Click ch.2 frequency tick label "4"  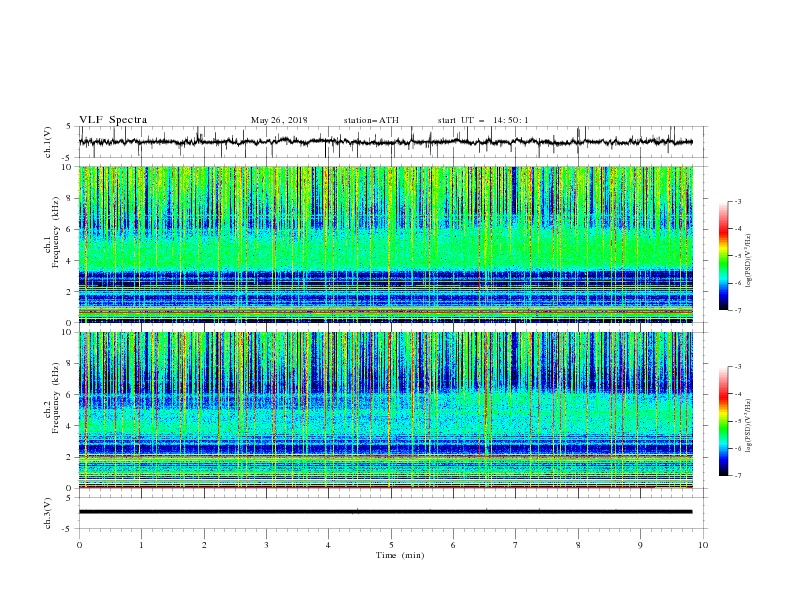pos(70,426)
